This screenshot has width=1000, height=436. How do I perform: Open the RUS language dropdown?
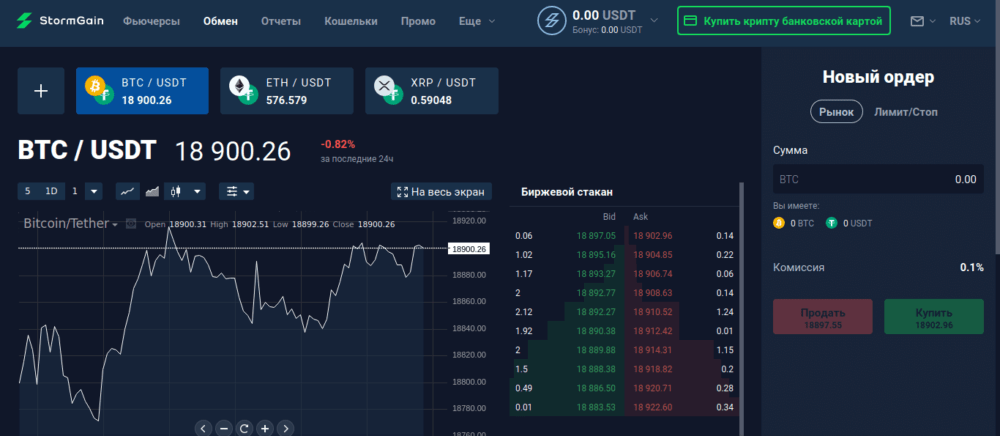pos(964,21)
